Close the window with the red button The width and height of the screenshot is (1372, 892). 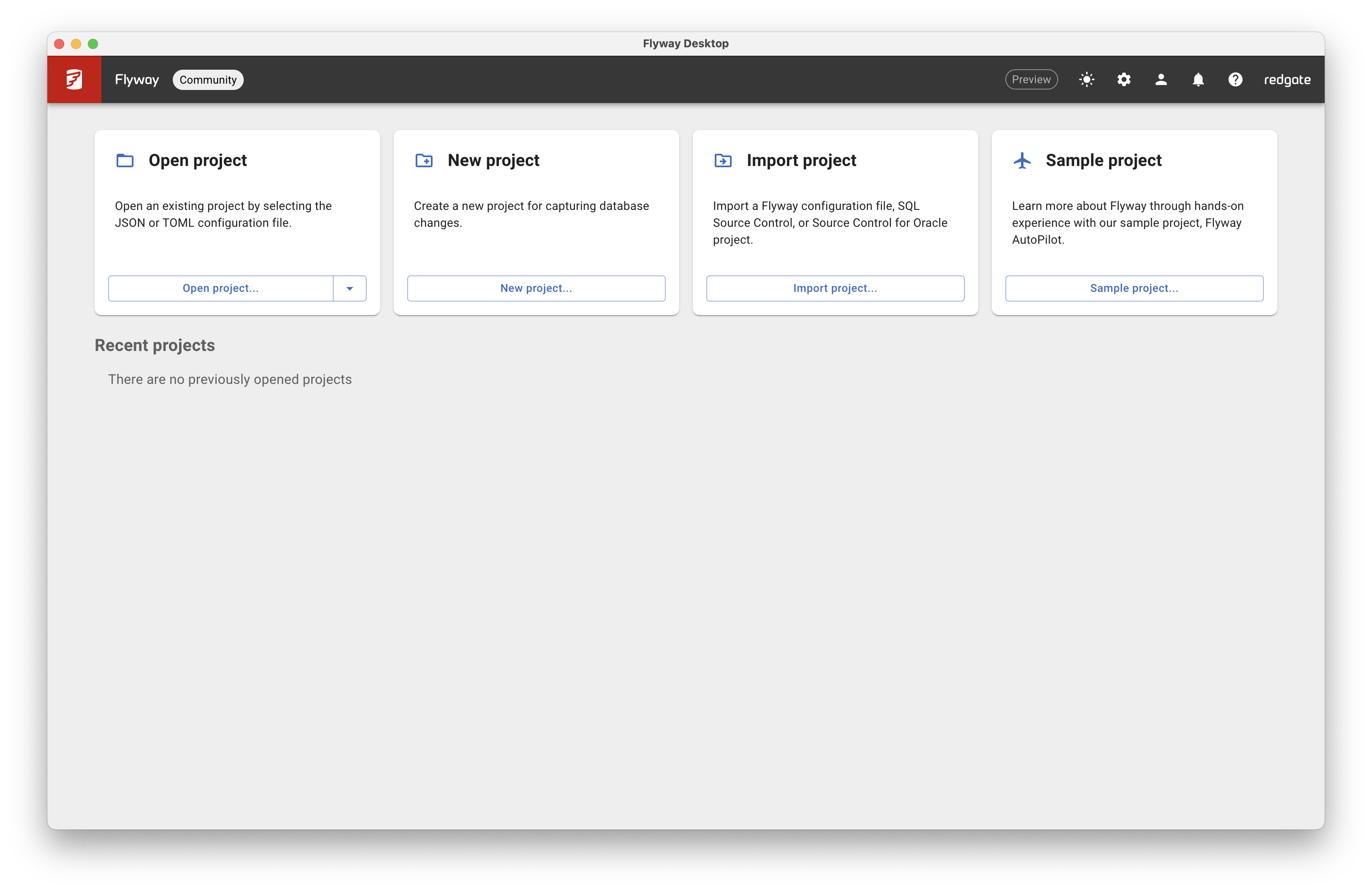60,44
